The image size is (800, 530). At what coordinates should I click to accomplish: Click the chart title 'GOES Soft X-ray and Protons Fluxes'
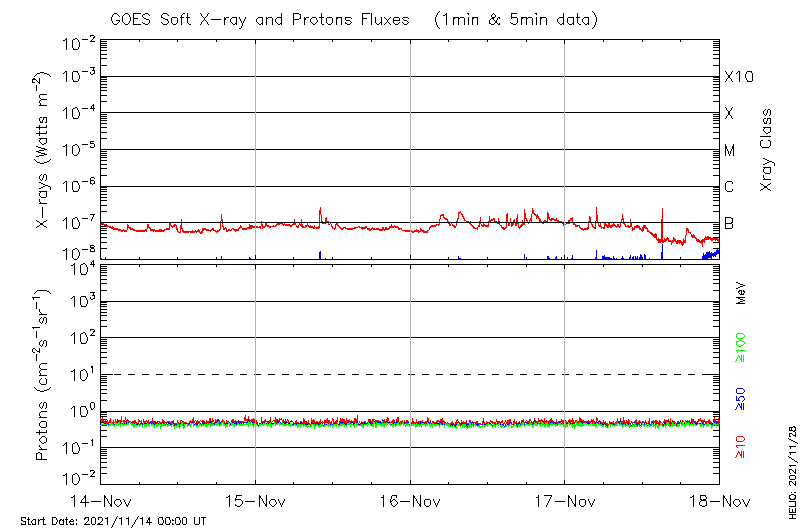pyautogui.click(x=274, y=19)
